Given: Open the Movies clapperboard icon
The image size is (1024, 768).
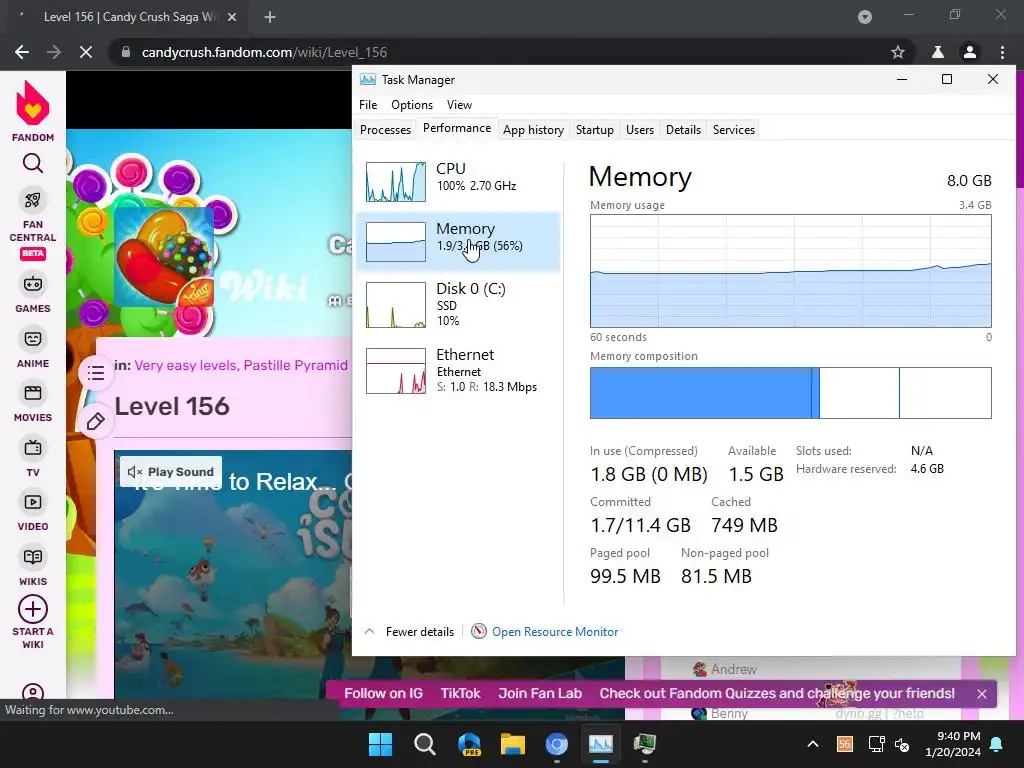Looking at the screenshot, I should point(33,393).
